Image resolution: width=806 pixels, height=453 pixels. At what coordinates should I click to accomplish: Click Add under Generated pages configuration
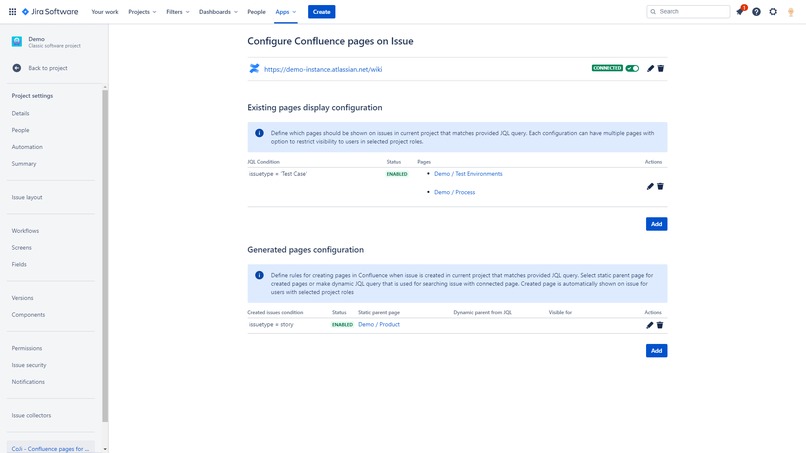point(656,351)
